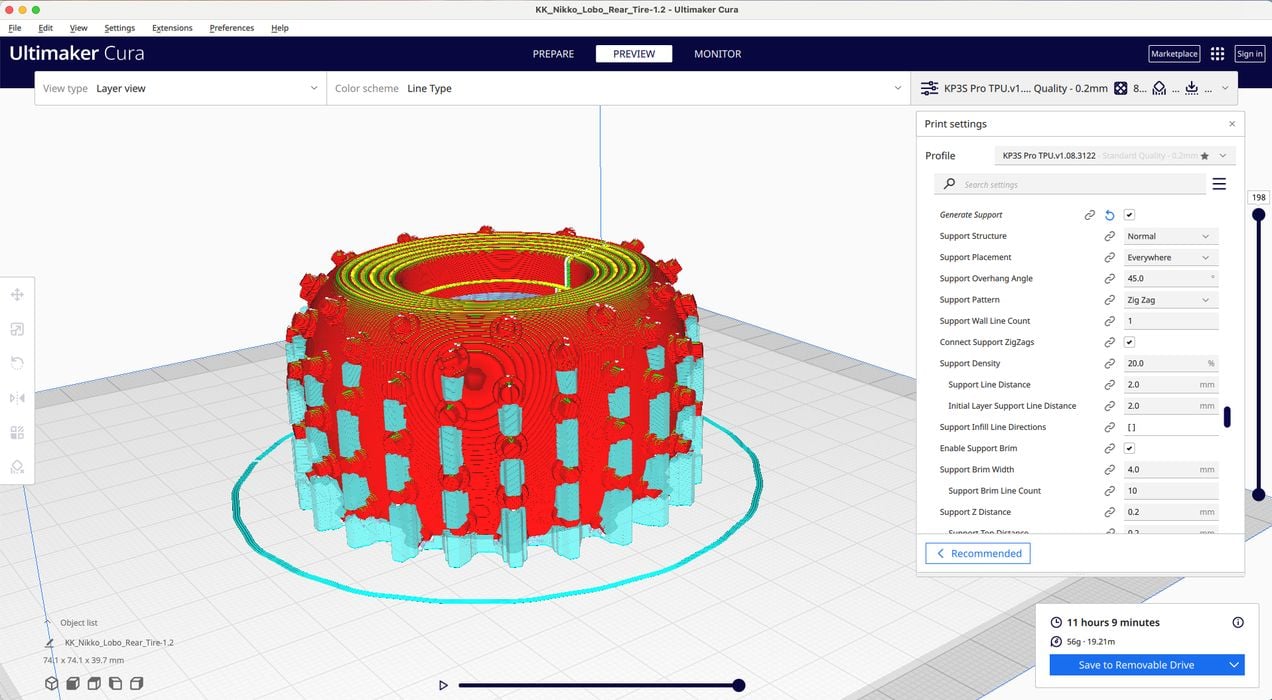This screenshot has height=700, width=1272.
Task: Click the Save to Removable Drive button
Action: pos(1136,665)
